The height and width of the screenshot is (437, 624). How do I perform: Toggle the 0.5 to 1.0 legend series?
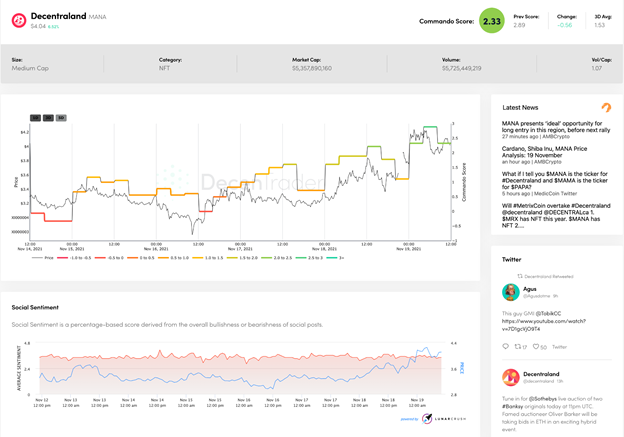pos(173,258)
